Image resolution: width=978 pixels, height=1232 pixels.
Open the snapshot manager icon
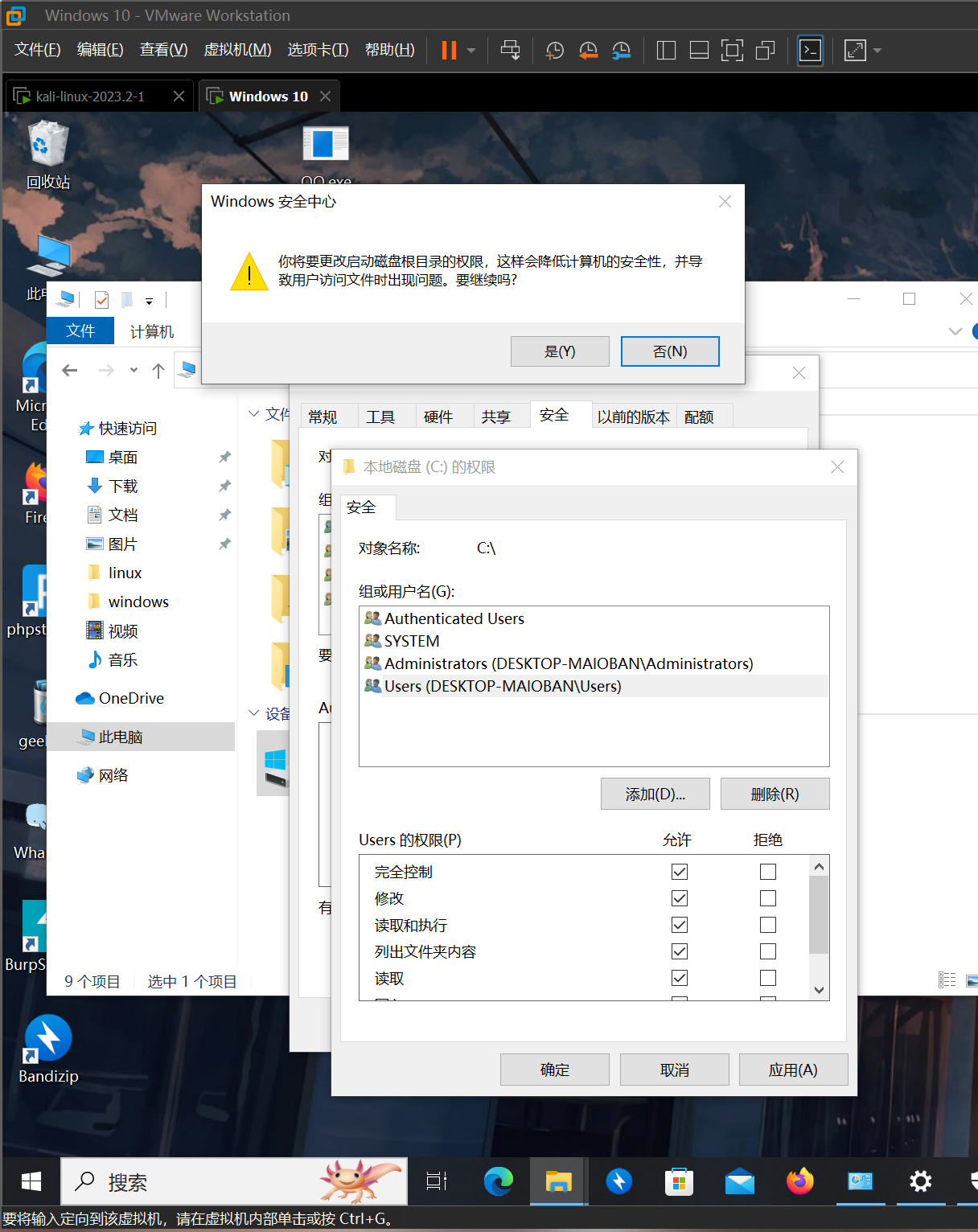(621, 51)
